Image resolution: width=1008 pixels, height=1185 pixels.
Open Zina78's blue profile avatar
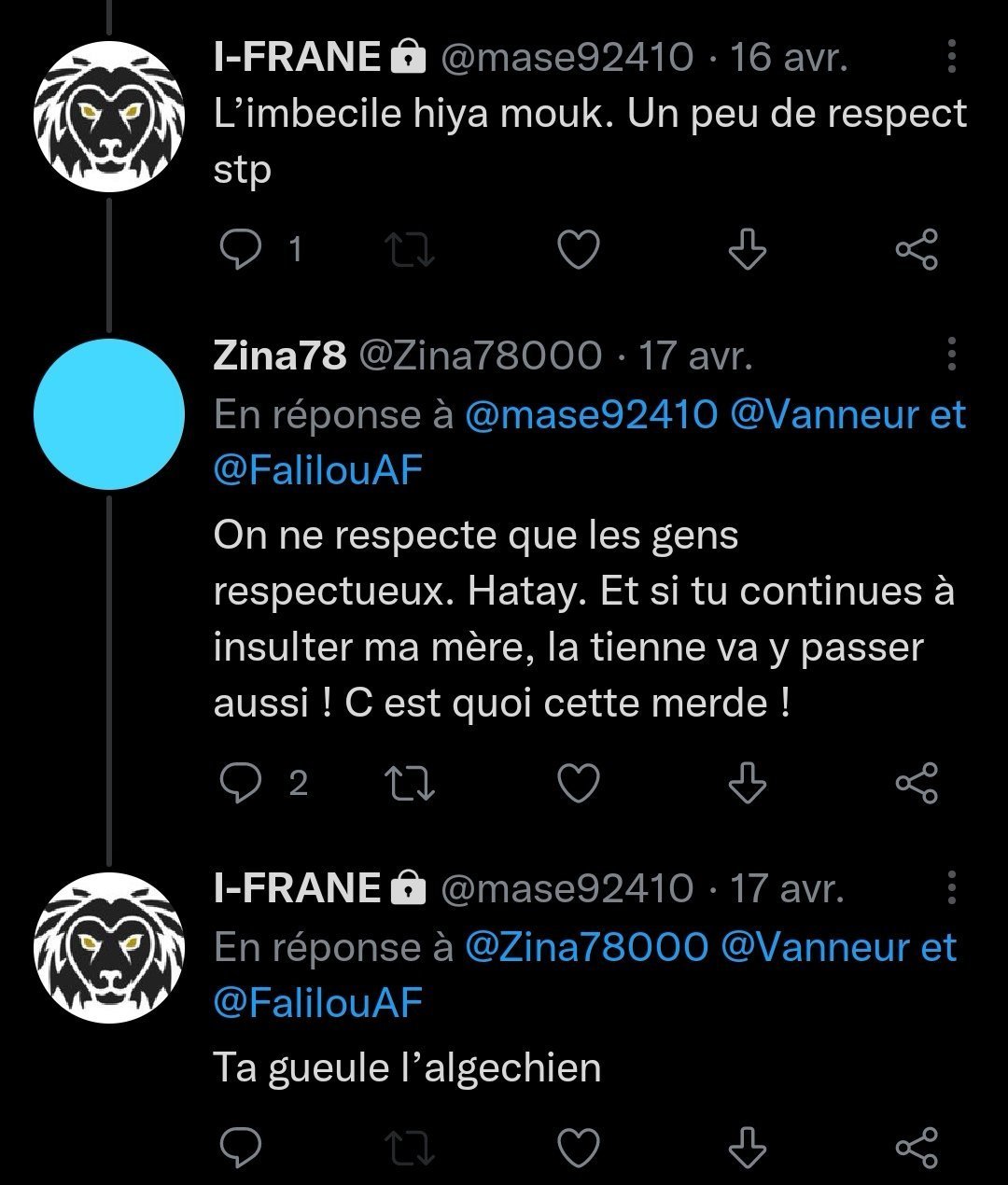coord(109,414)
